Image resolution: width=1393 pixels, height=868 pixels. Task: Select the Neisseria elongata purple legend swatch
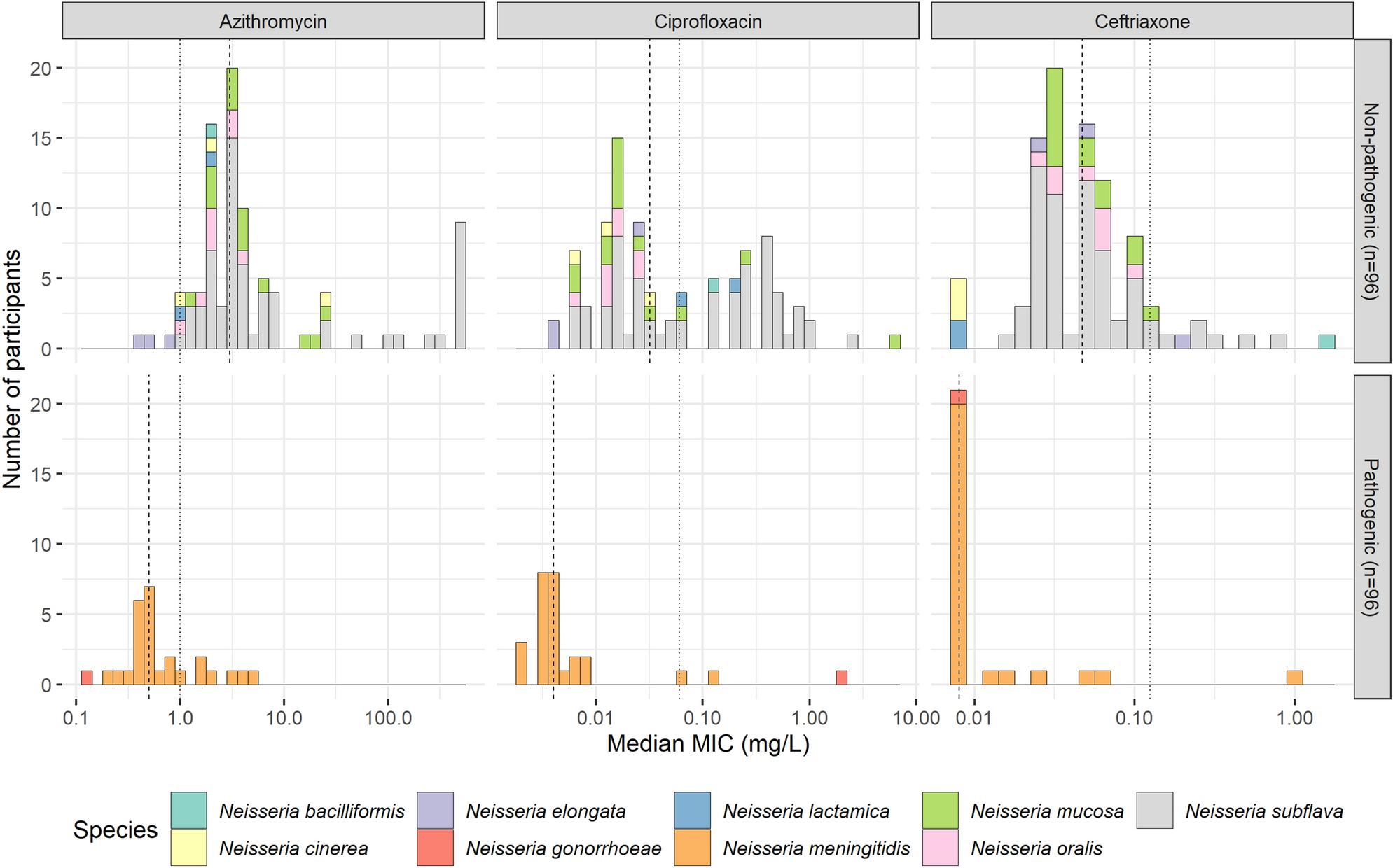click(x=435, y=811)
